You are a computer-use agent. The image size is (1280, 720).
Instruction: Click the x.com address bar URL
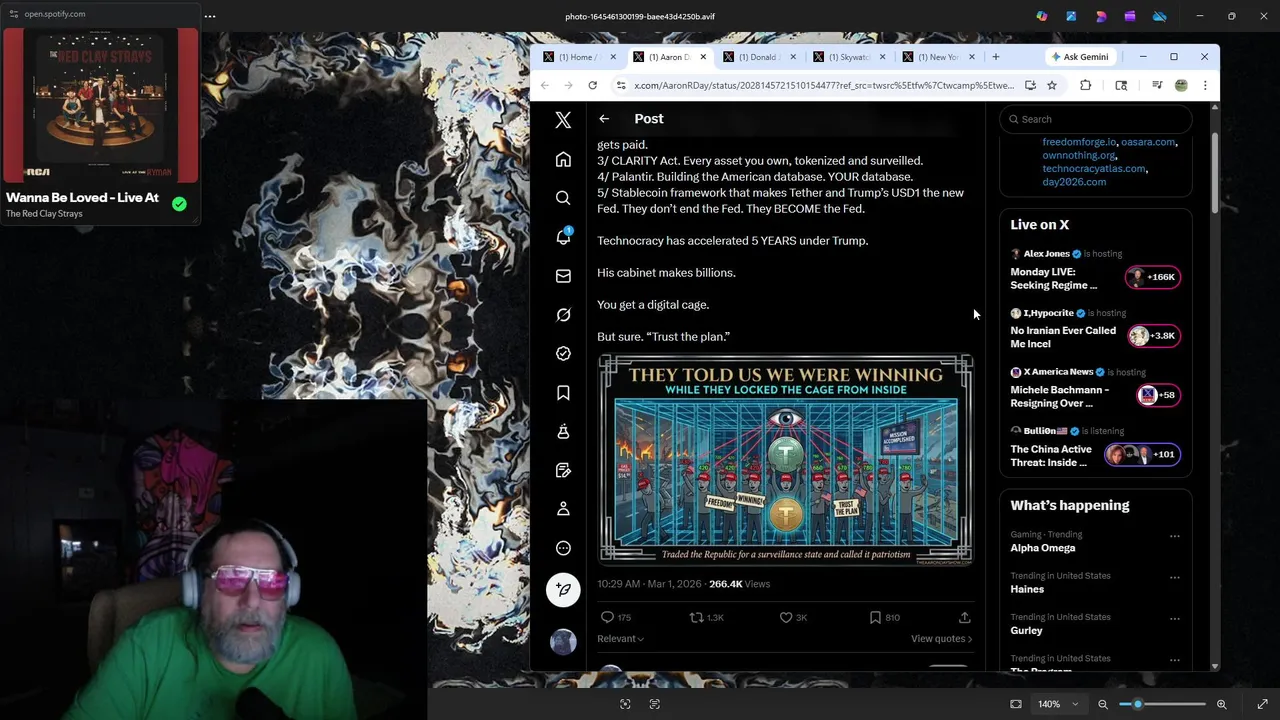pyautogui.click(x=823, y=86)
